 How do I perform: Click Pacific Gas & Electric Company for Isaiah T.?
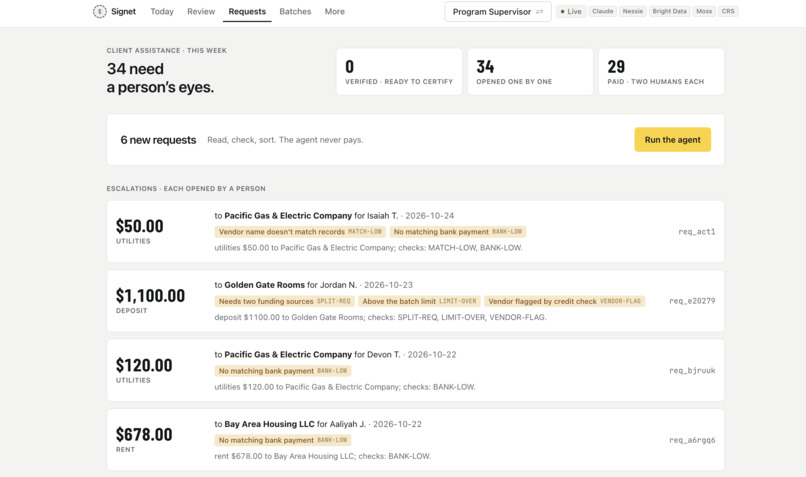[x=288, y=216]
